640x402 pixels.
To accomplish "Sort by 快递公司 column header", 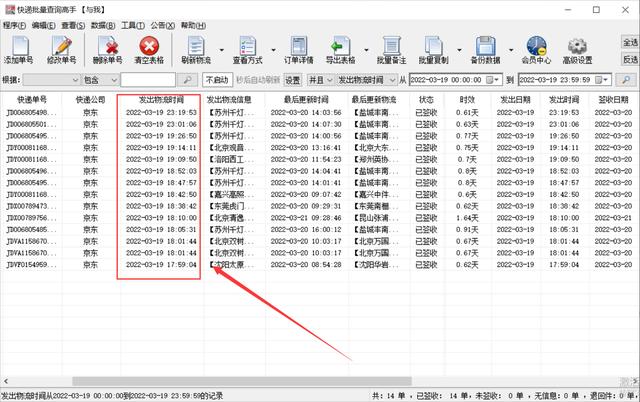I will tap(90, 100).
